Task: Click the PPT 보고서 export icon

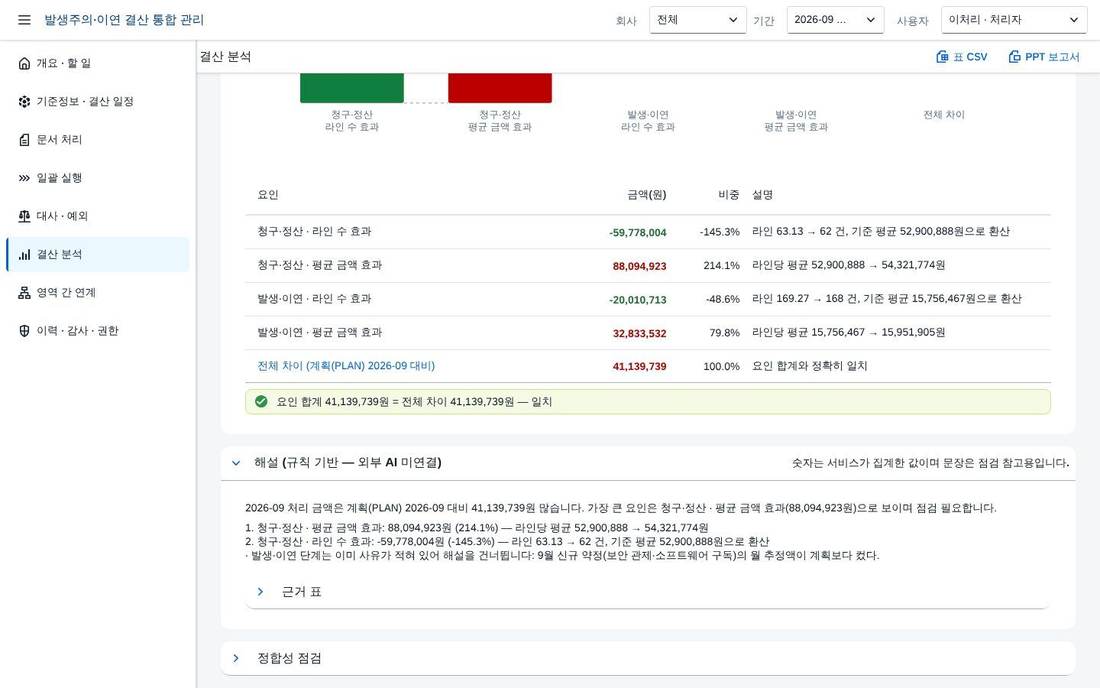Action: coord(1014,57)
